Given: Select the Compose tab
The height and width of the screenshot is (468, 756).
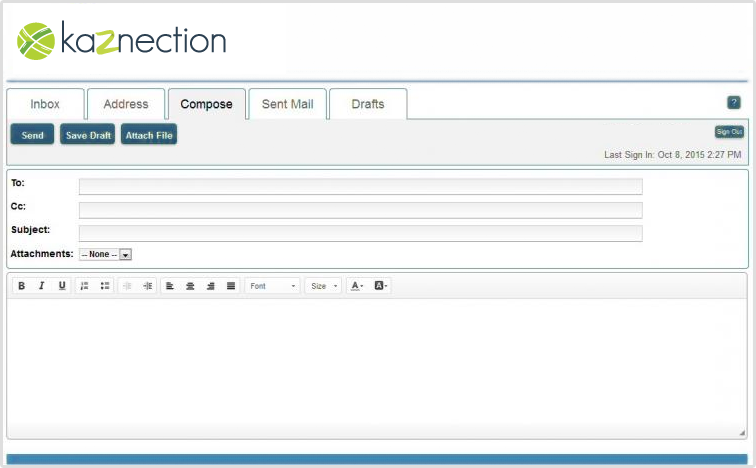Looking at the screenshot, I should pos(206,104).
